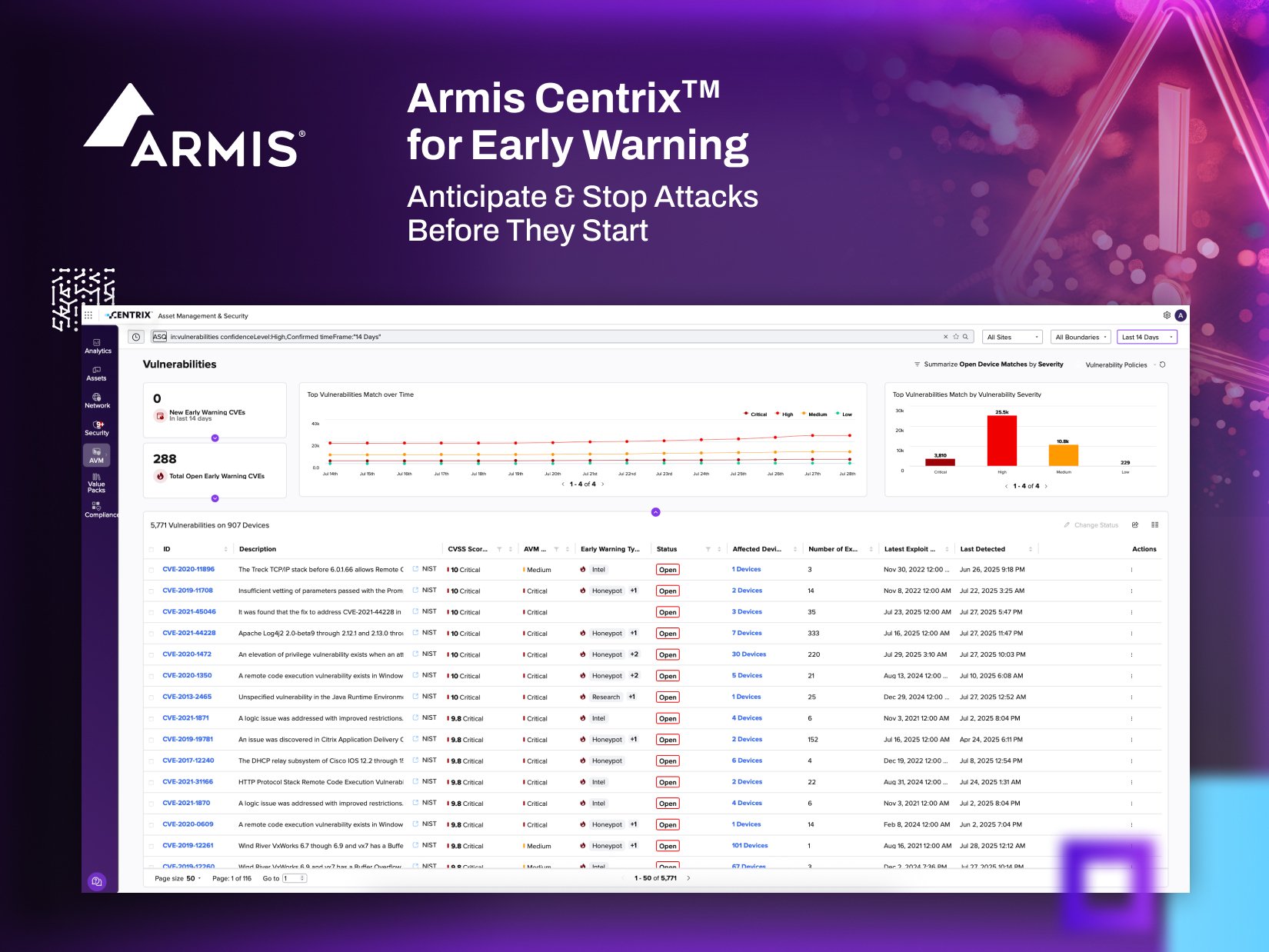The height and width of the screenshot is (952, 1269).
Task: Open the app launcher grid icon
Action: point(88,315)
